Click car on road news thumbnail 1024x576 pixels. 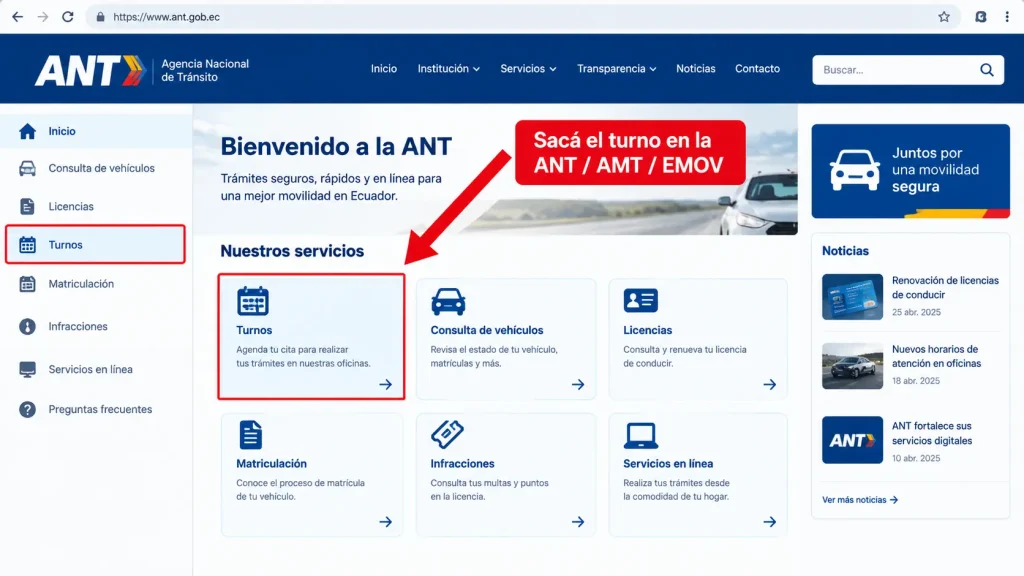coord(852,366)
